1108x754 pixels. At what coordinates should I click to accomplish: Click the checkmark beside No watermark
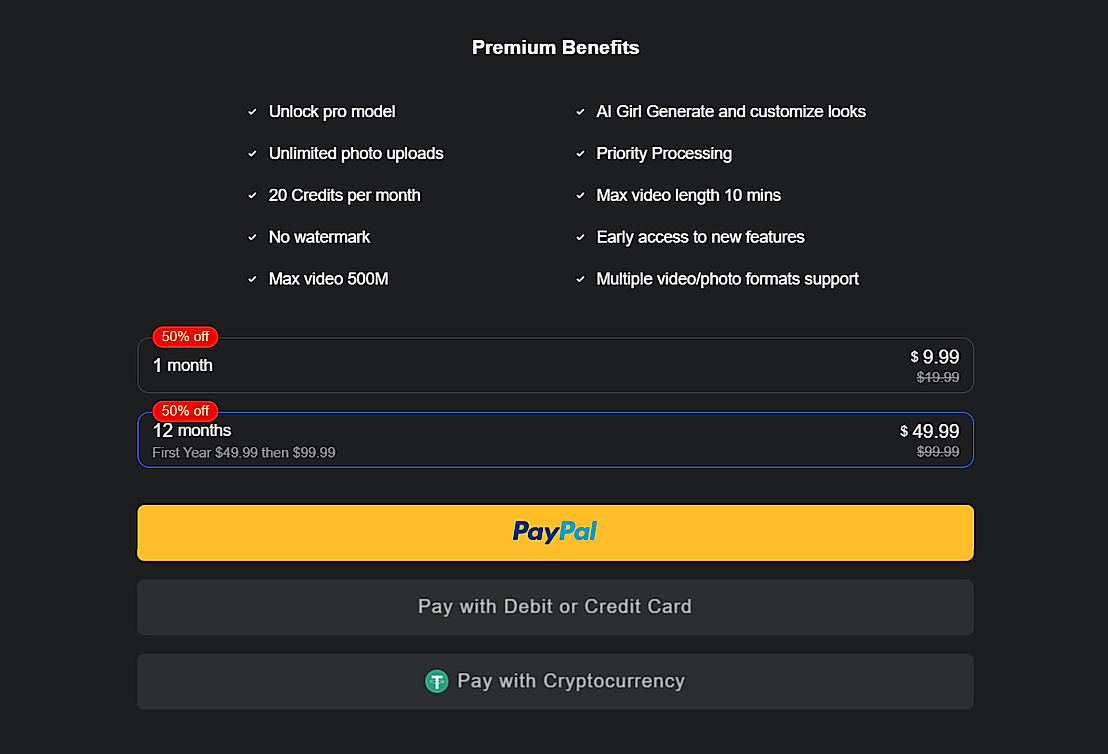coord(252,237)
